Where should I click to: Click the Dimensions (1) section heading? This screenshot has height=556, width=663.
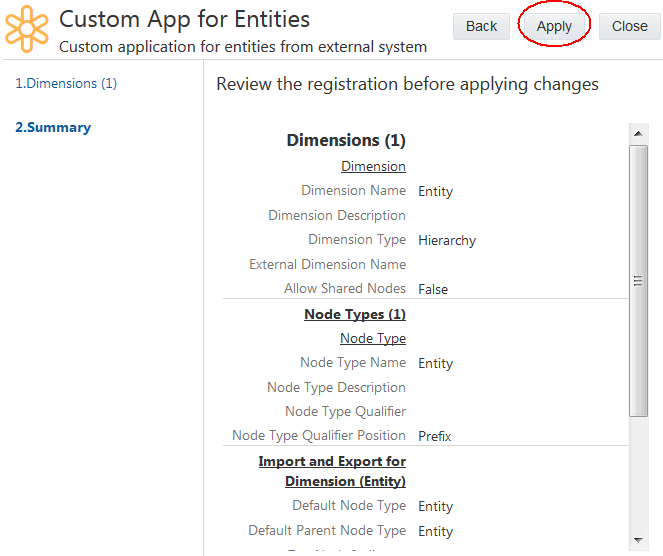[x=346, y=140]
